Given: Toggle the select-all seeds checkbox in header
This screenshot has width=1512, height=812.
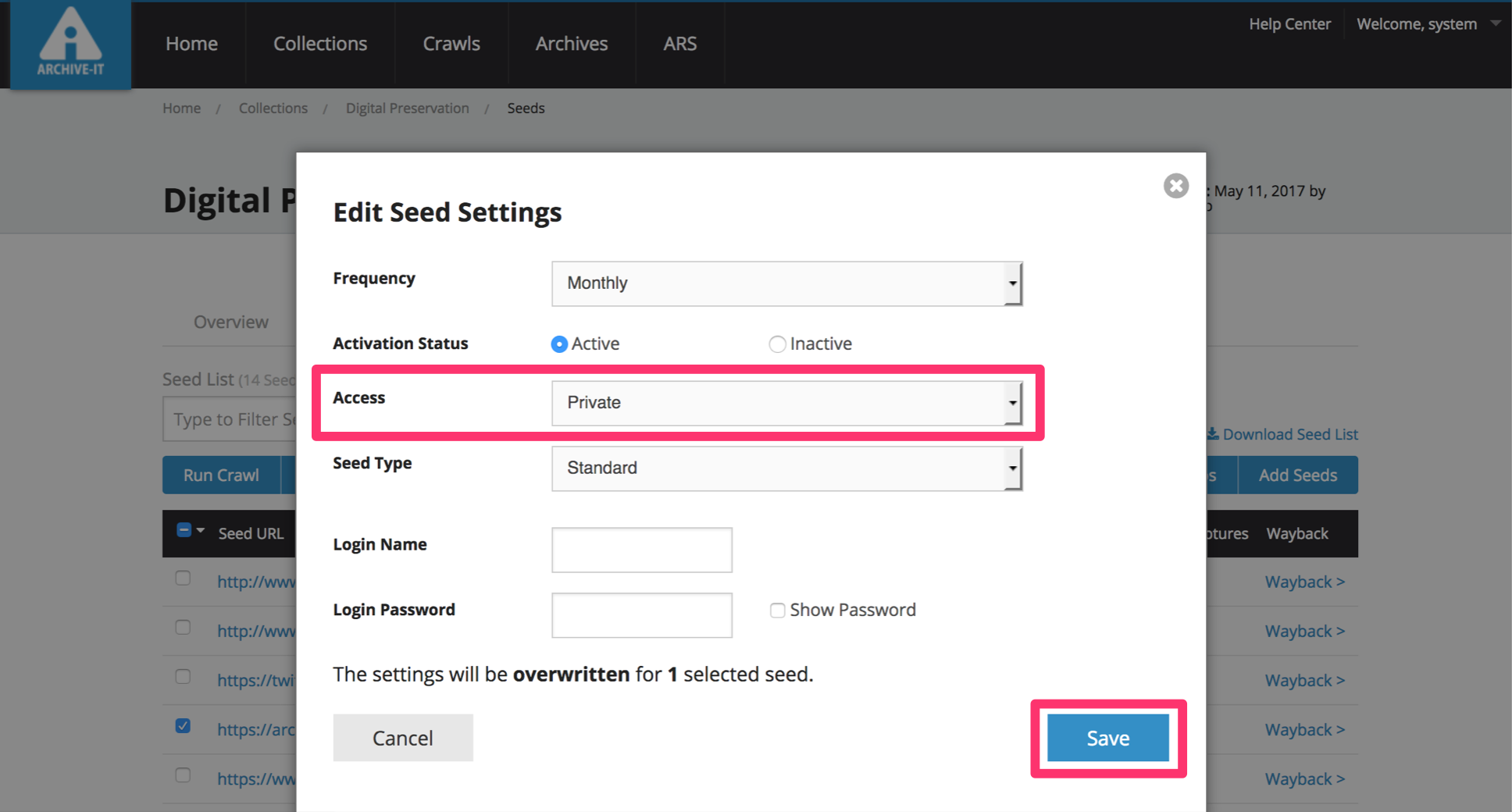Looking at the screenshot, I should (184, 531).
